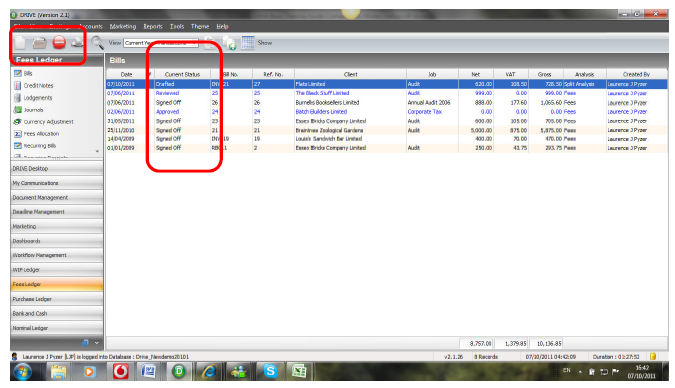The height and width of the screenshot is (388, 675).
Task: Click the Dashboards navigation button
Action: coord(57,241)
